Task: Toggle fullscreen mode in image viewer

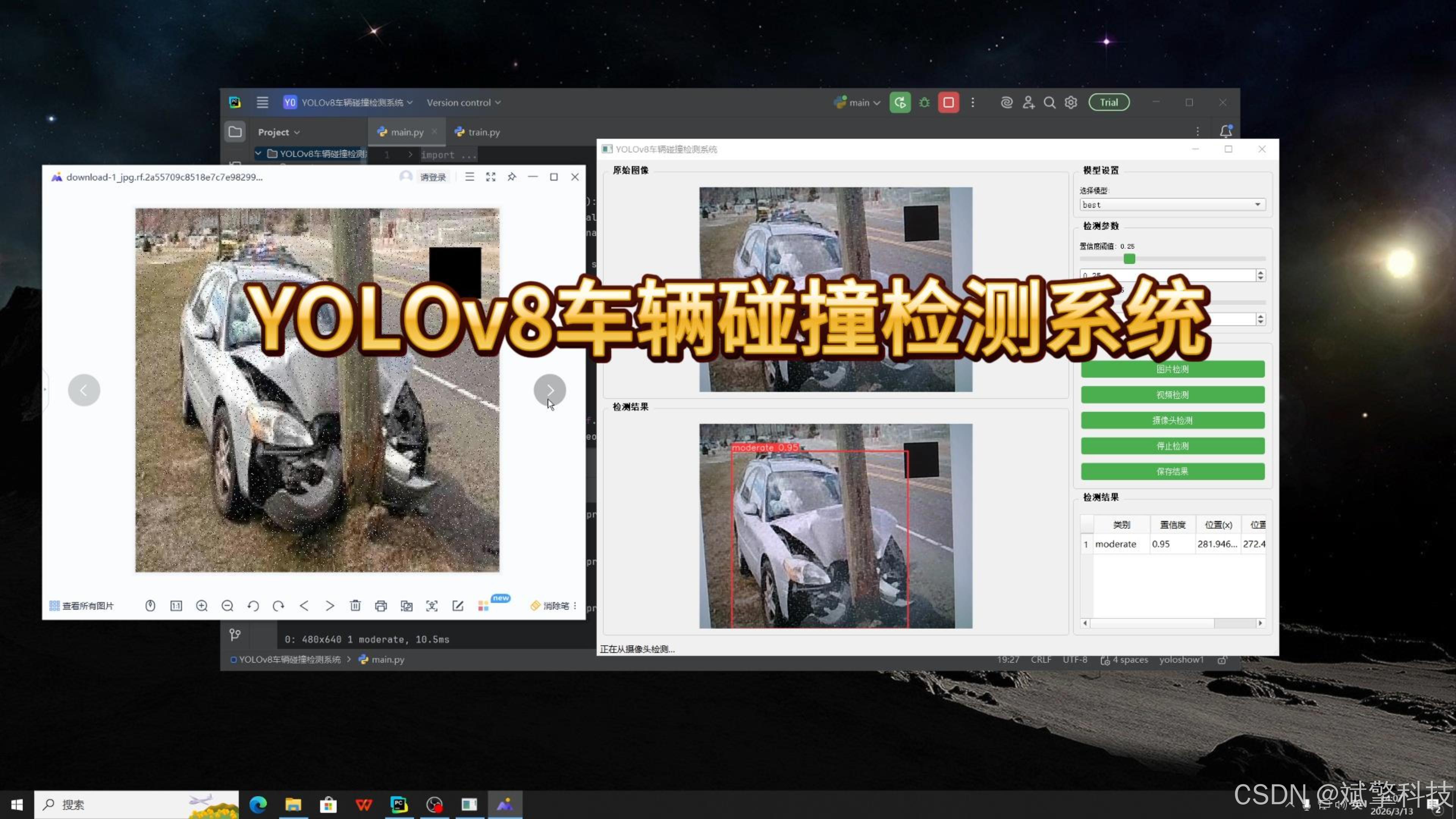Action: click(491, 177)
